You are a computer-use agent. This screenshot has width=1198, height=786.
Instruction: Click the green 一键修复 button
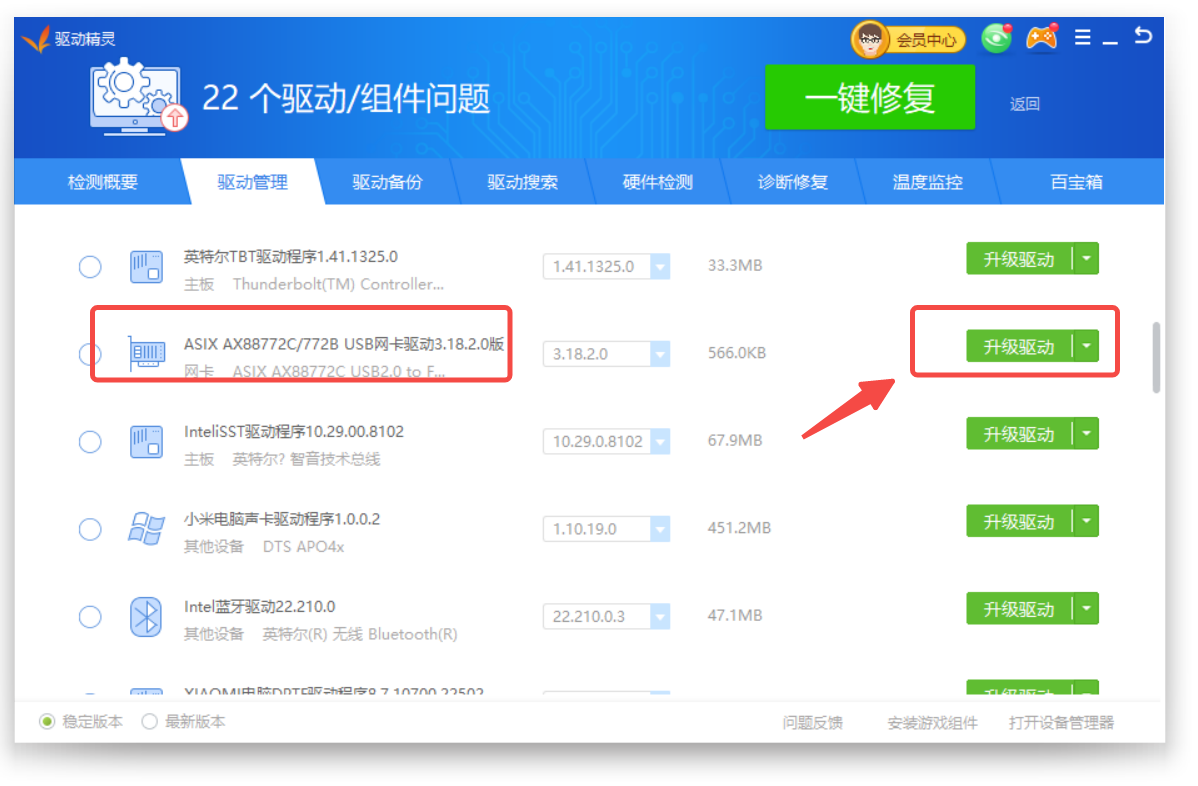869,98
